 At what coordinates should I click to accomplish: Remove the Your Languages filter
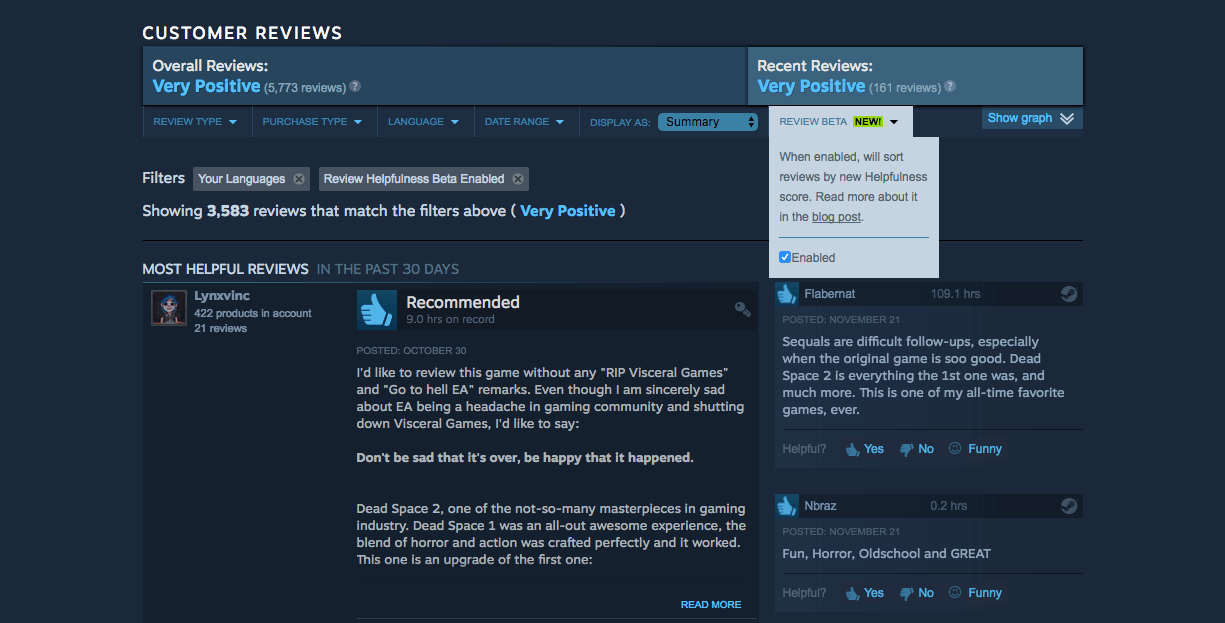tap(297, 179)
